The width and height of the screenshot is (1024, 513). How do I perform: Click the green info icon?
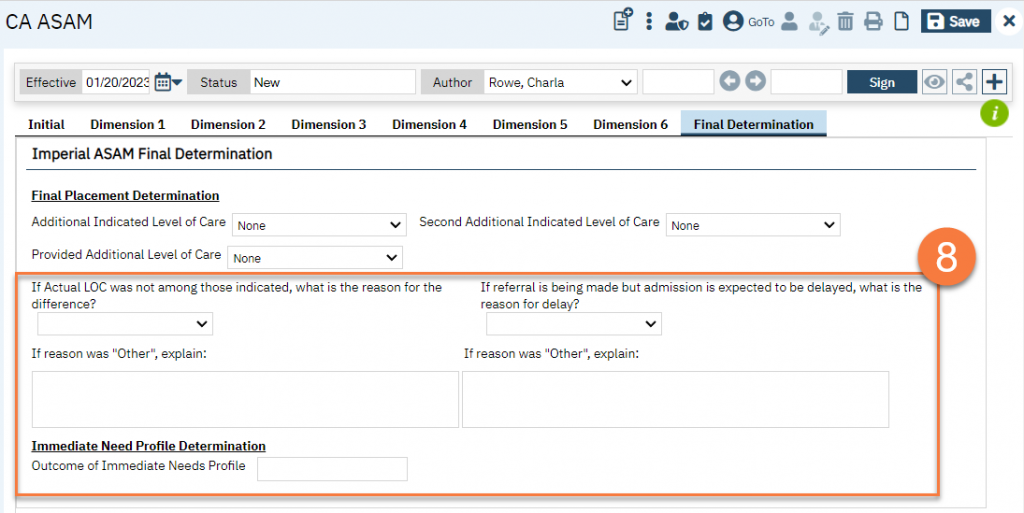click(x=993, y=113)
